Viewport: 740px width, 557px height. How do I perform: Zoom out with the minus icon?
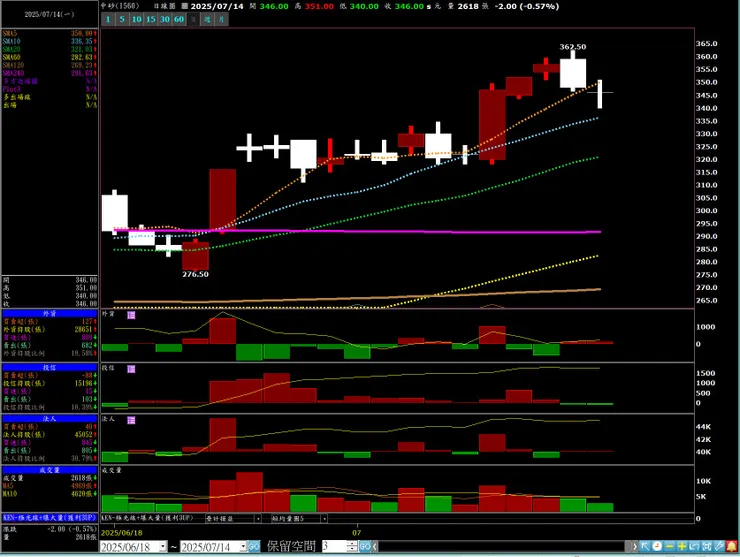[669, 546]
